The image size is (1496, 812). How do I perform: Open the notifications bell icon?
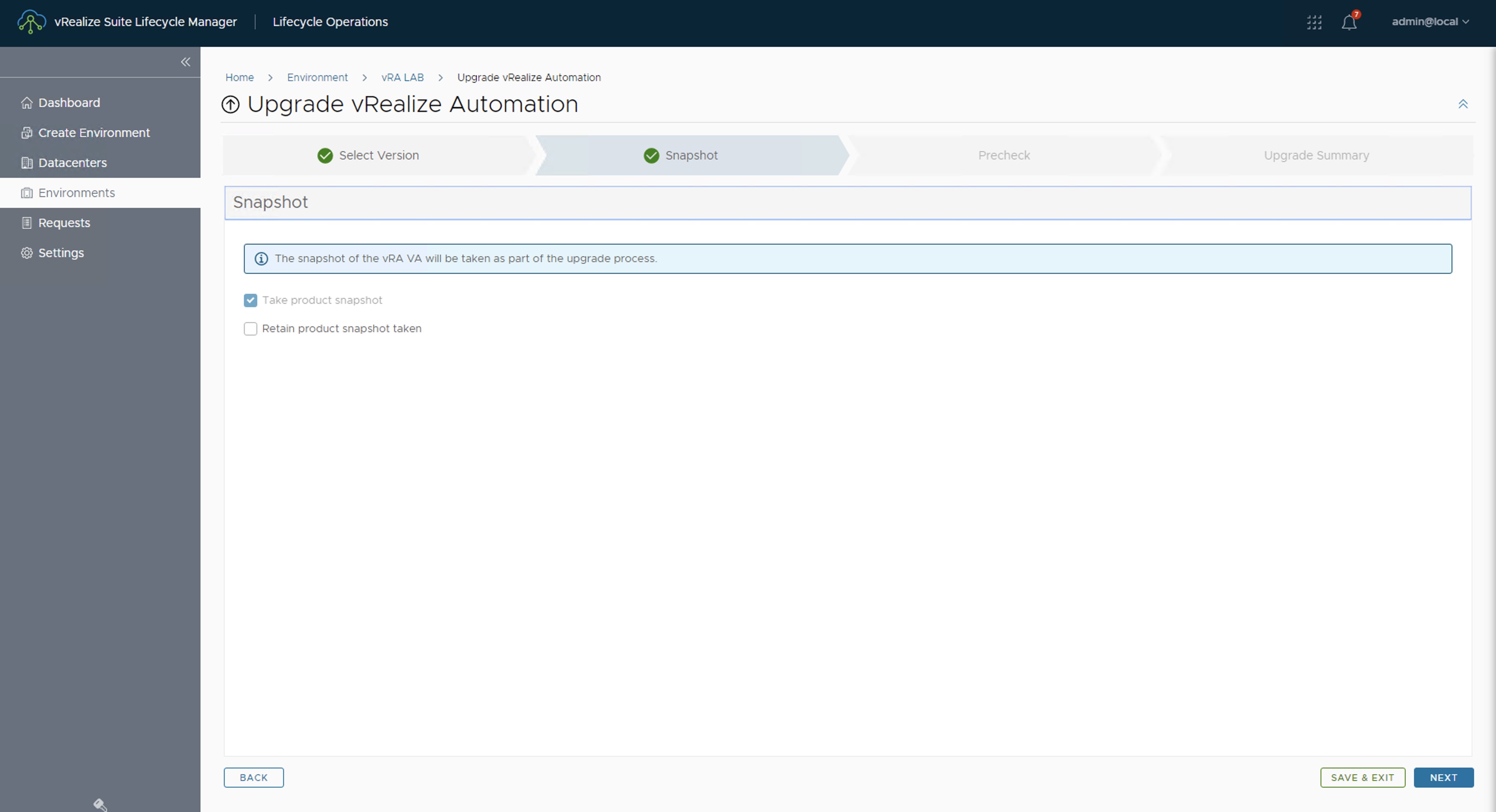(x=1349, y=22)
